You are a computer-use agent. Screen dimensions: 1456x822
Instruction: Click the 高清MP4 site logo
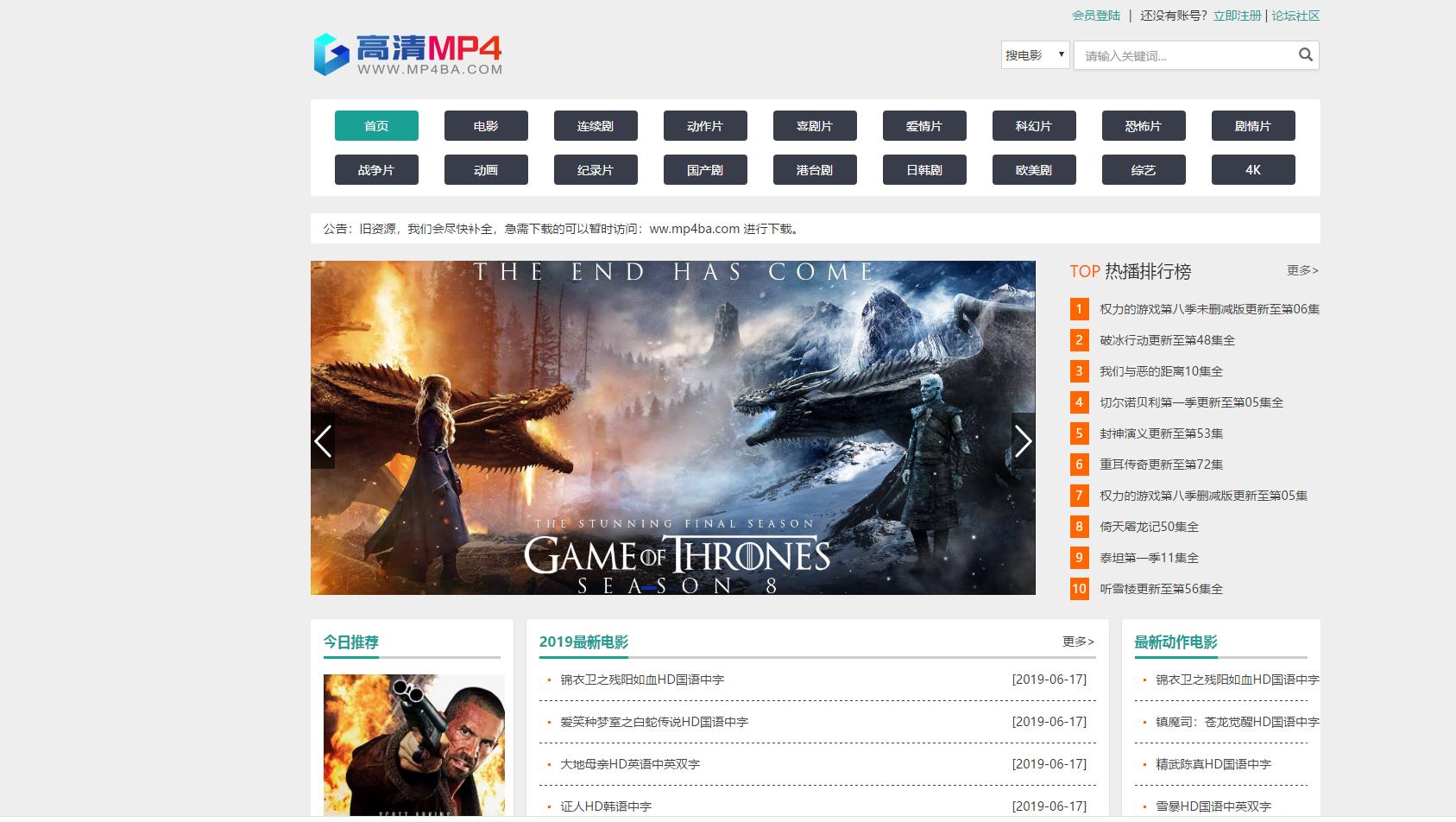(x=407, y=54)
